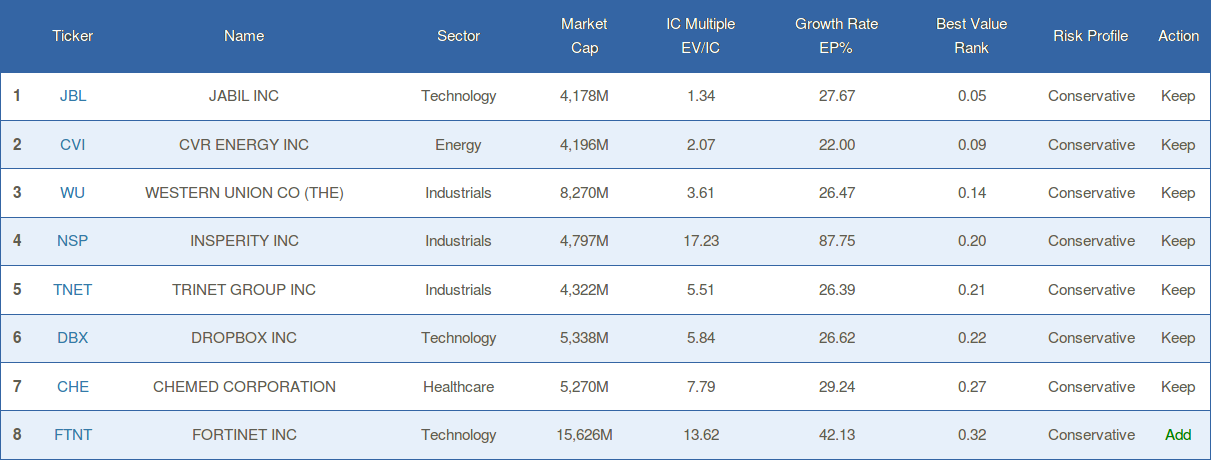
Task: Click the 3.61 IC multiple value
Action: 701,193
